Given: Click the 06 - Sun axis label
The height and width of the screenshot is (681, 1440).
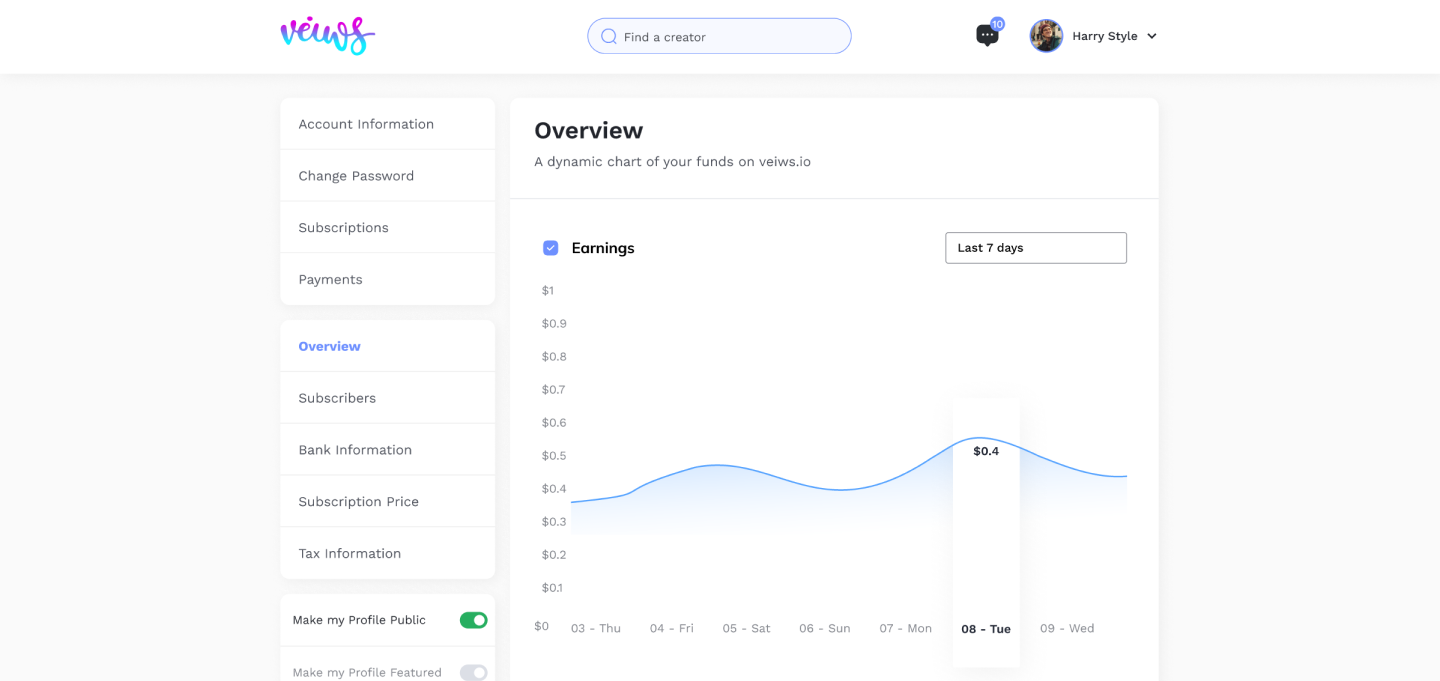Looking at the screenshot, I should point(825,628).
